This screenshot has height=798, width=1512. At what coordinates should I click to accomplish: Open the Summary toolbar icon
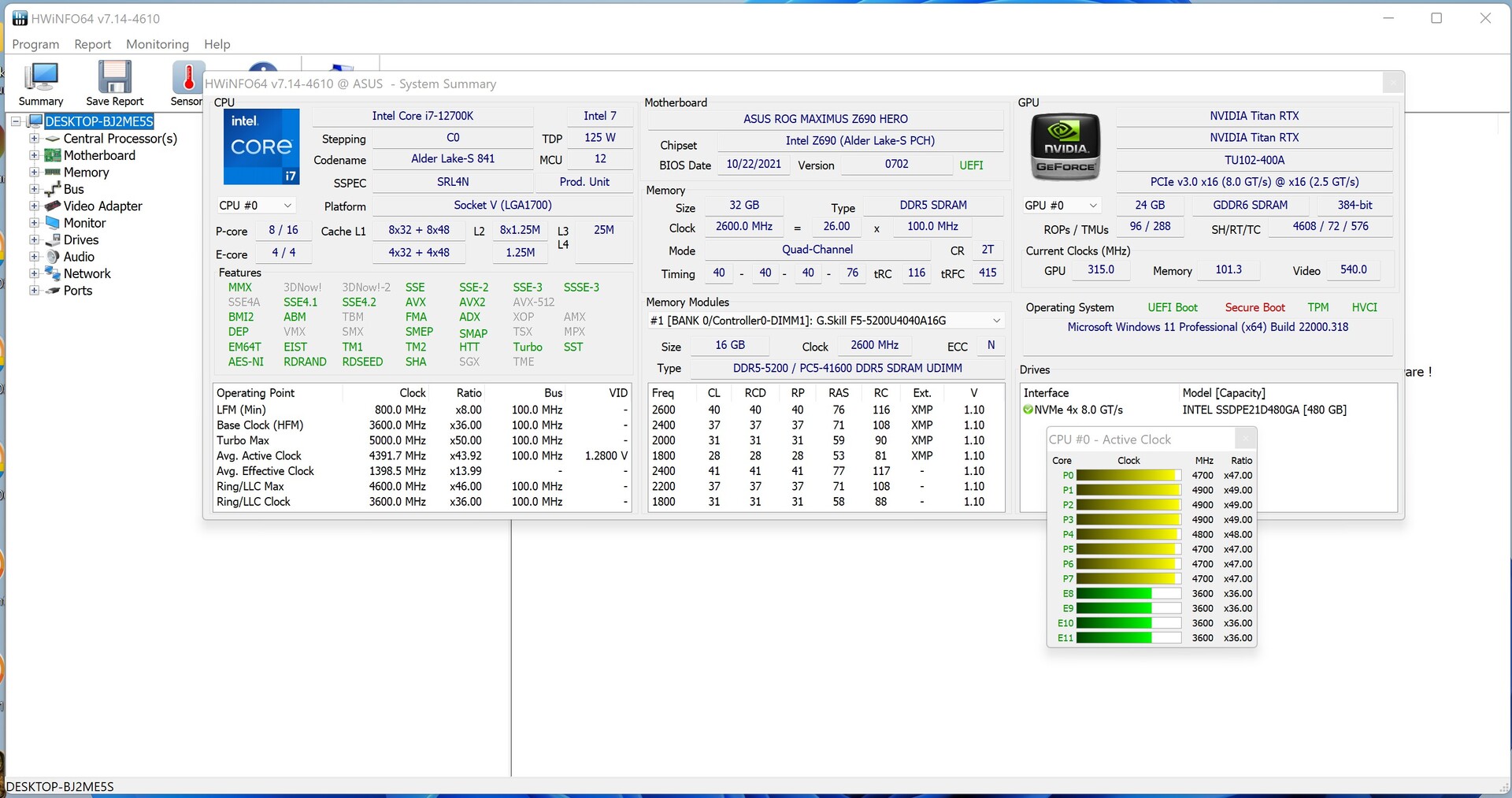pyautogui.click(x=41, y=84)
